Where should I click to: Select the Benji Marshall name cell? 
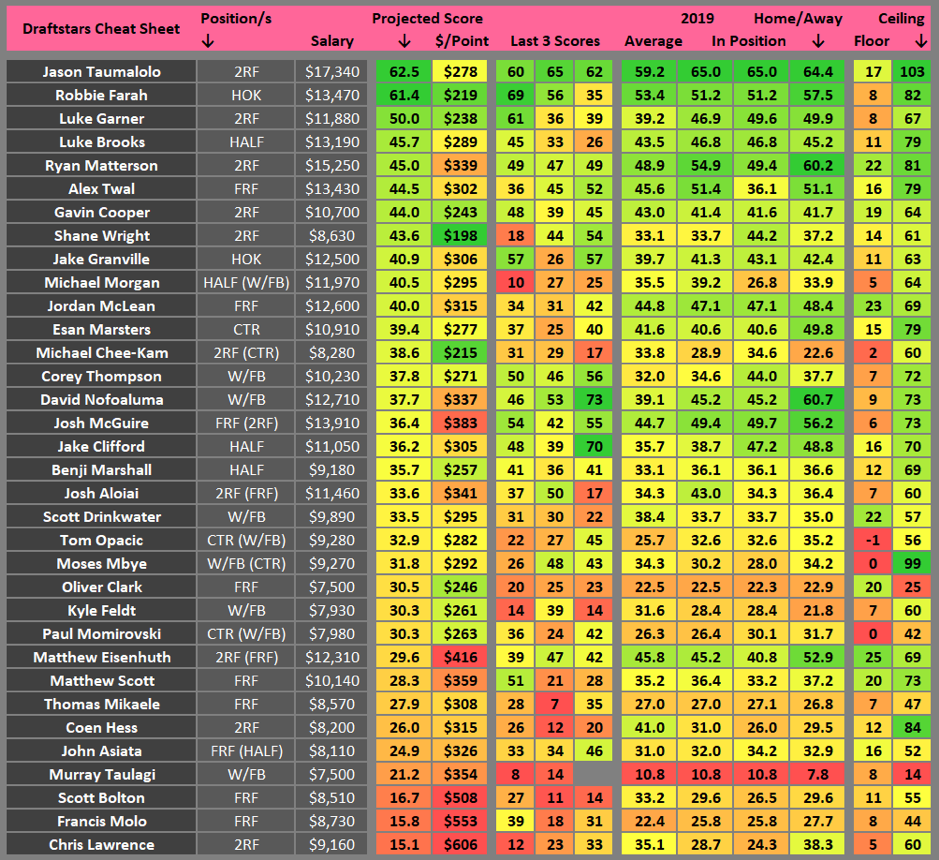pos(101,470)
